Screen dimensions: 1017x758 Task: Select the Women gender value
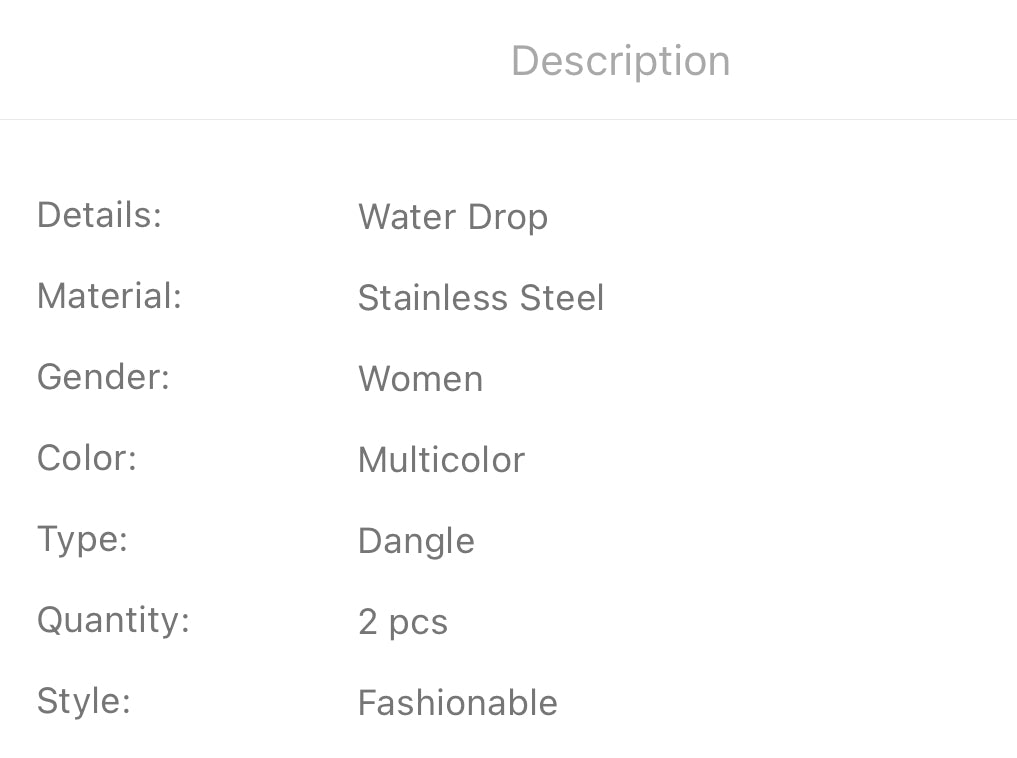[420, 379]
